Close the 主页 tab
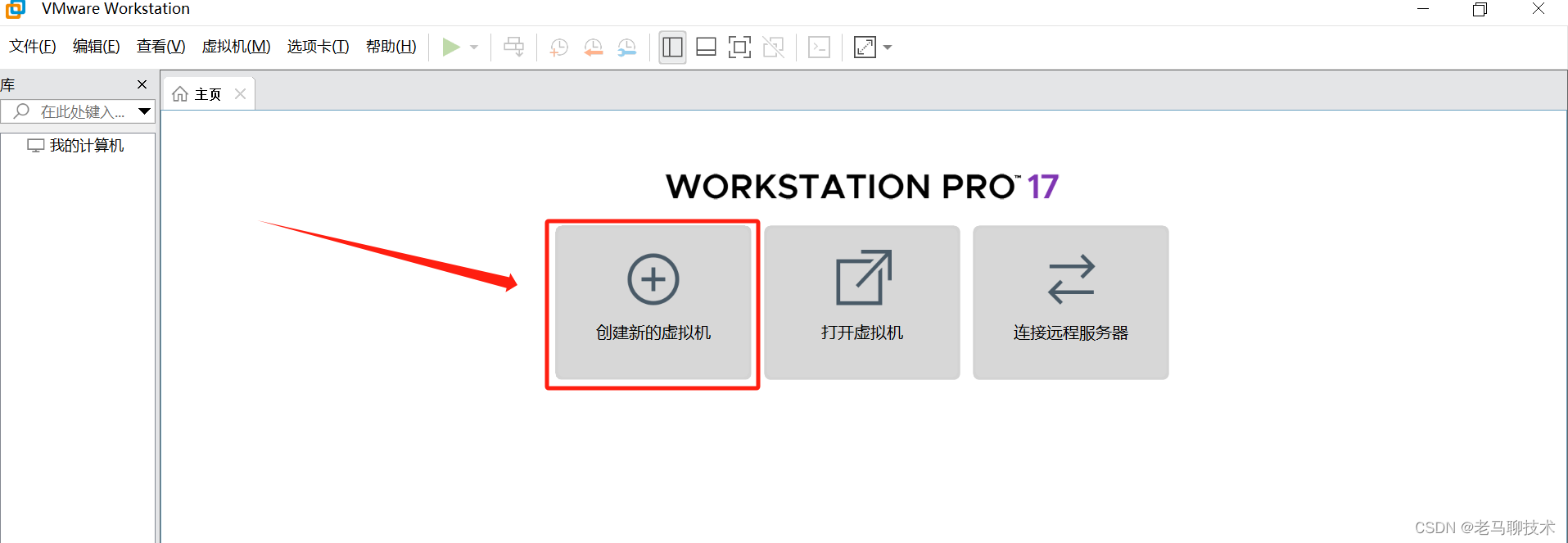The image size is (1568, 543). click(x=240, y=94)
